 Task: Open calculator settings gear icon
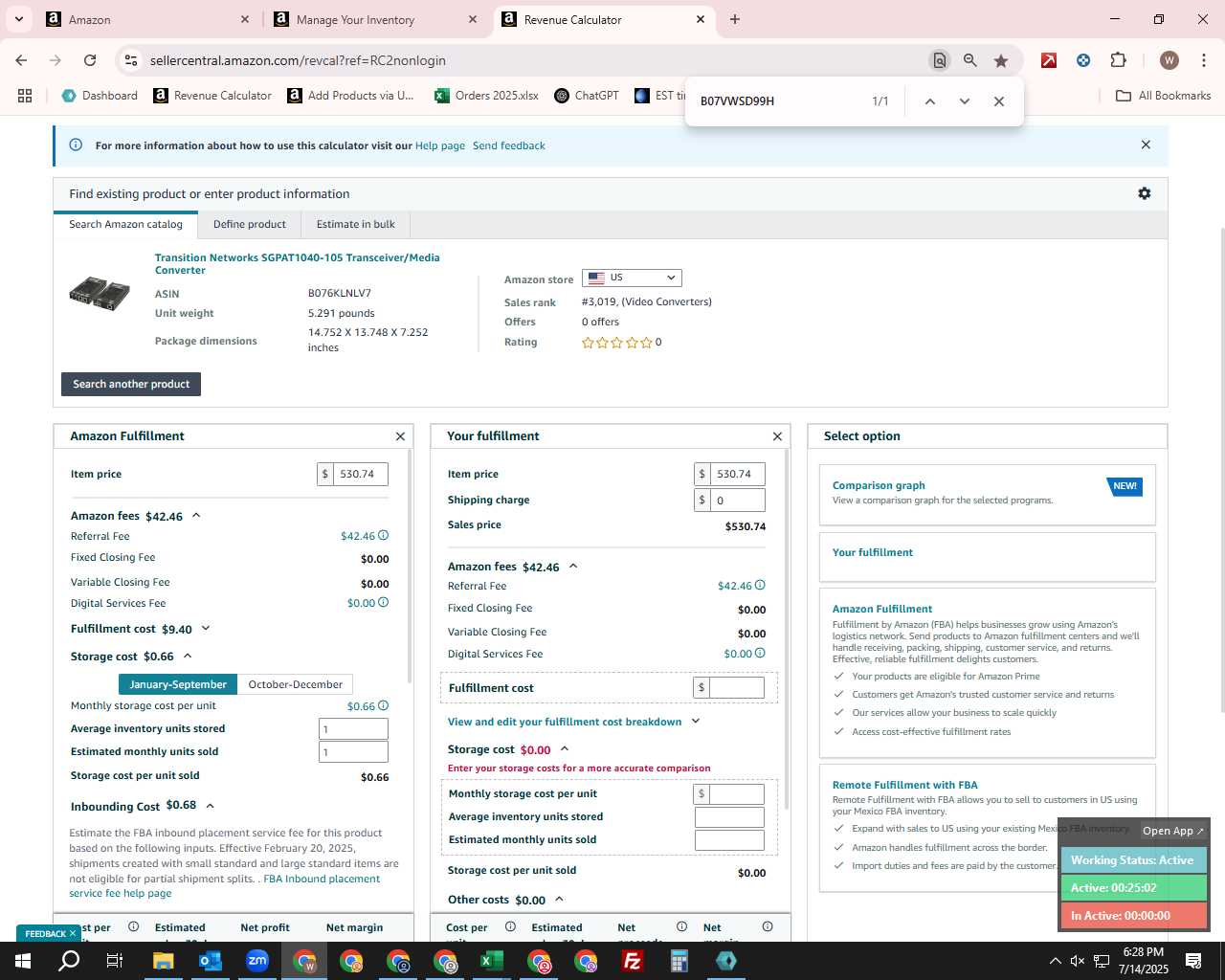[x=1144, y=193]
